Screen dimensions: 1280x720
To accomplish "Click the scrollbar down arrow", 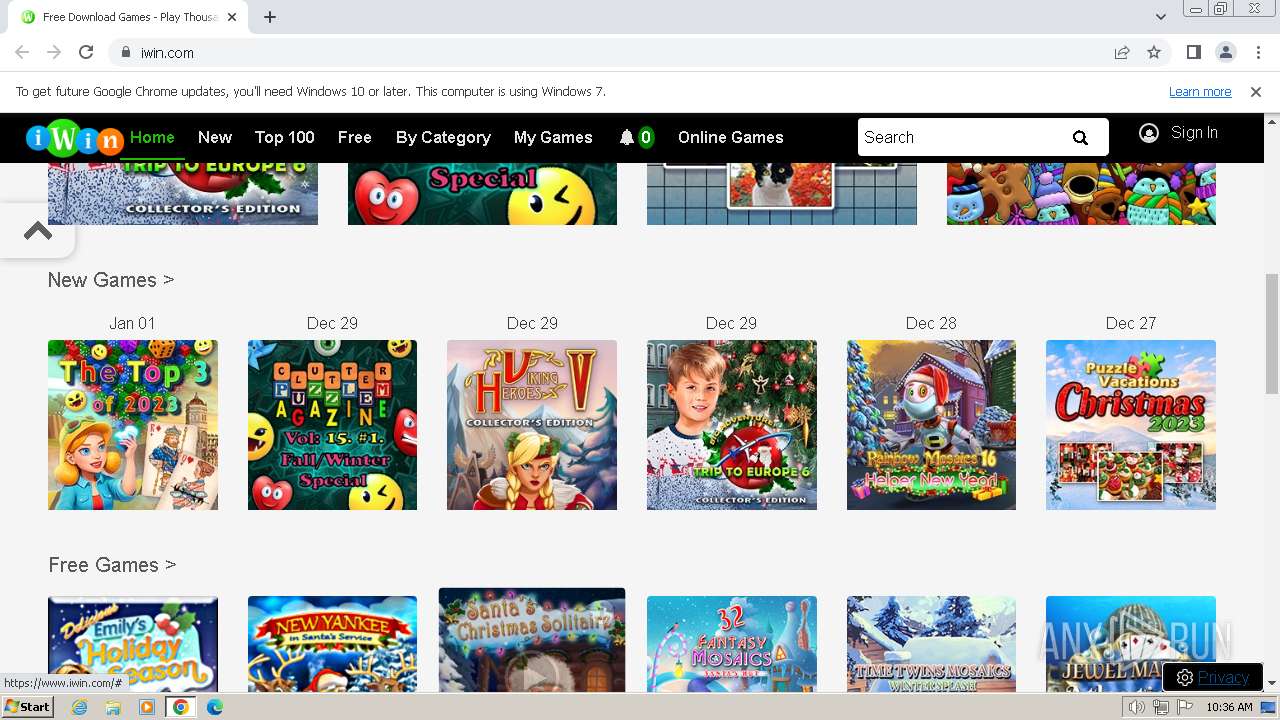I will point(1271,684).
